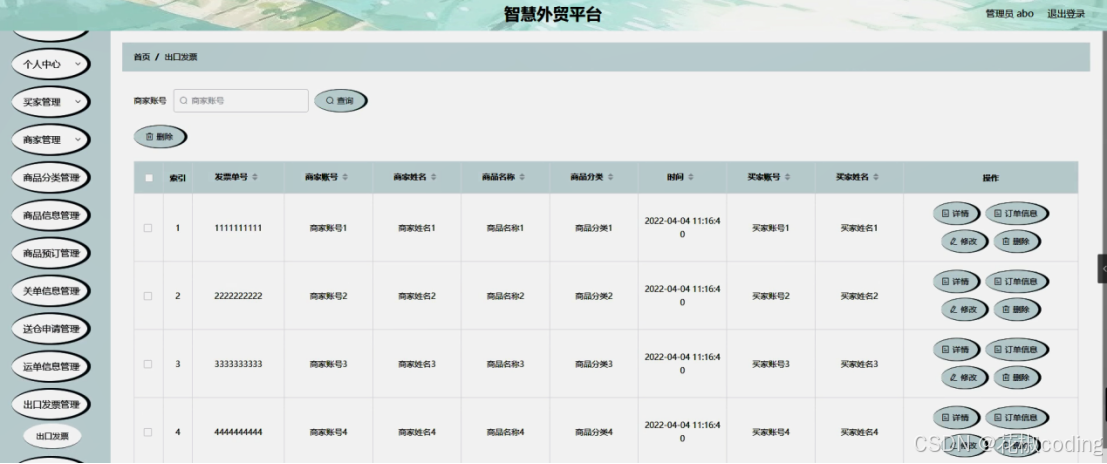Viewport: 1107px width, 464px height.
Task: Sort by 发票单号 column arrows
Action: pos(255,177)
